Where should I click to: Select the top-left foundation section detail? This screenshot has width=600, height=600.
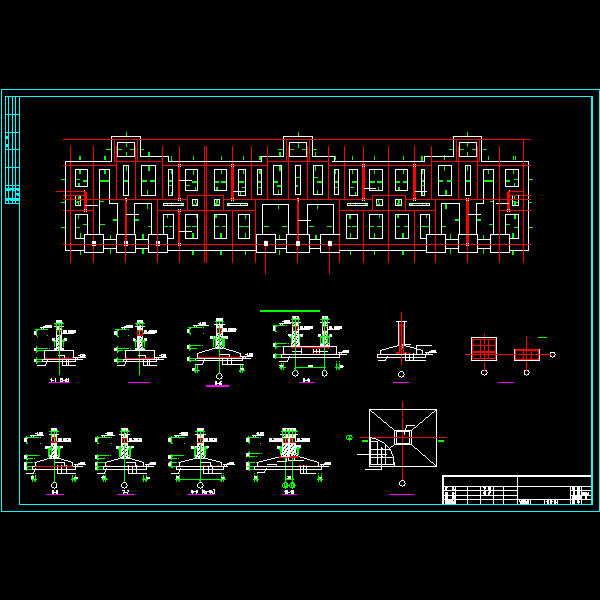pos(59,346)
